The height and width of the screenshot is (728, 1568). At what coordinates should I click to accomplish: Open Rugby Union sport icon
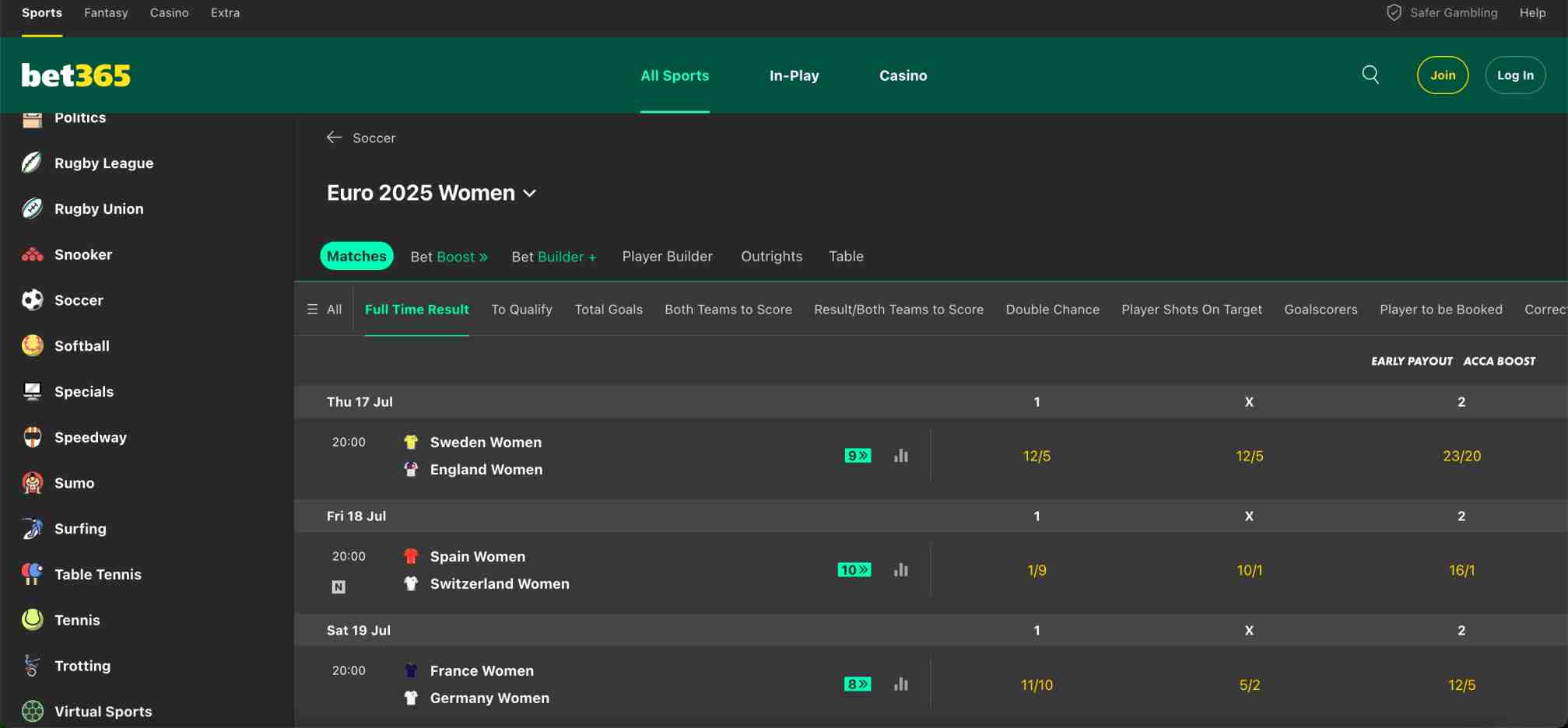pos(32,208)
